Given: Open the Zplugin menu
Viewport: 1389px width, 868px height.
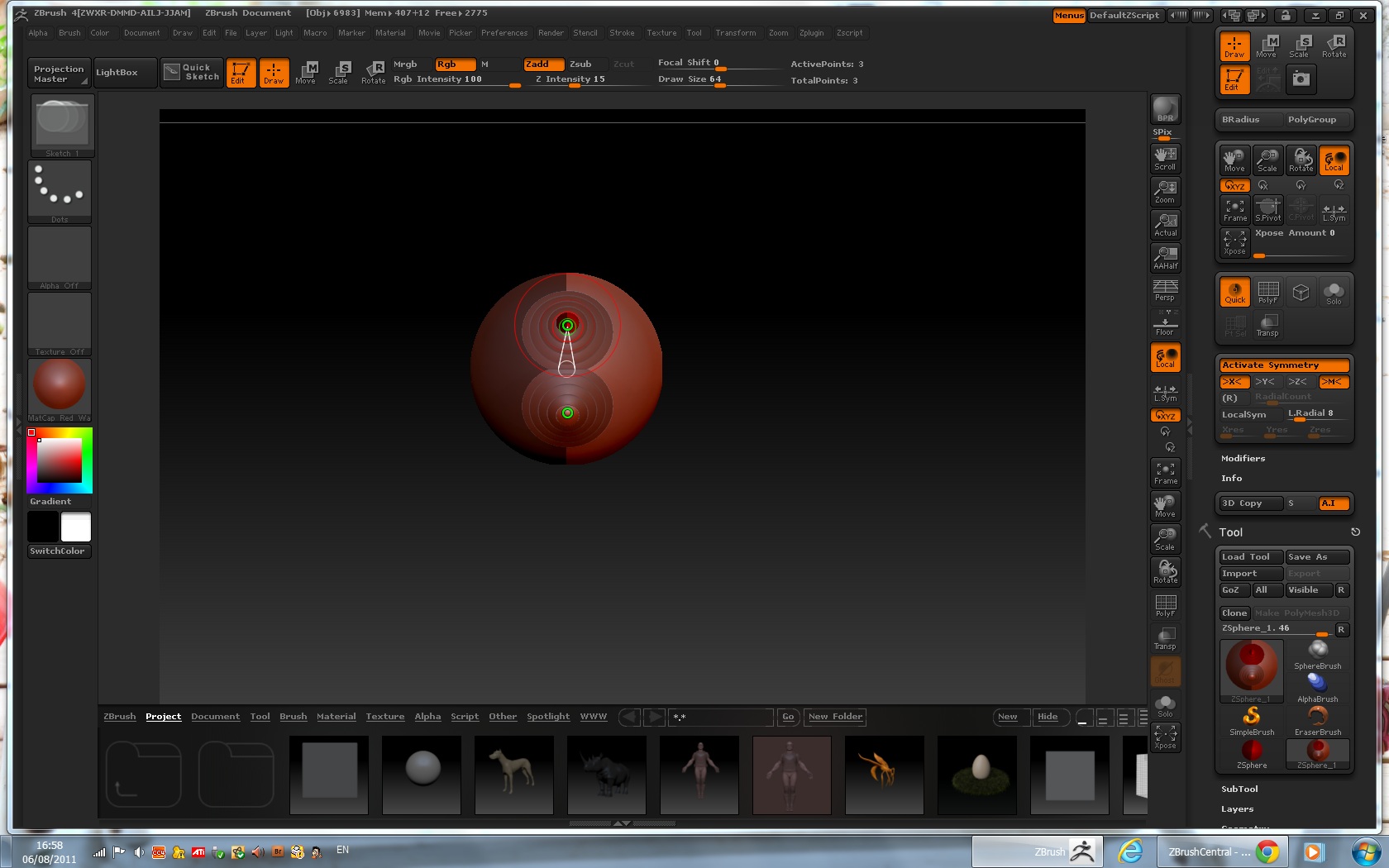Looking at the screenshot, I should click(811, 33).
